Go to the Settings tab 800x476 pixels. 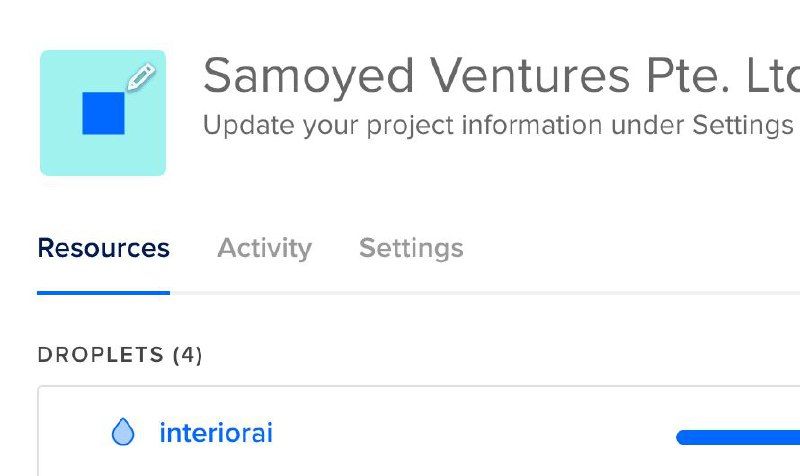pyautogui.click(x=411, y=248)
